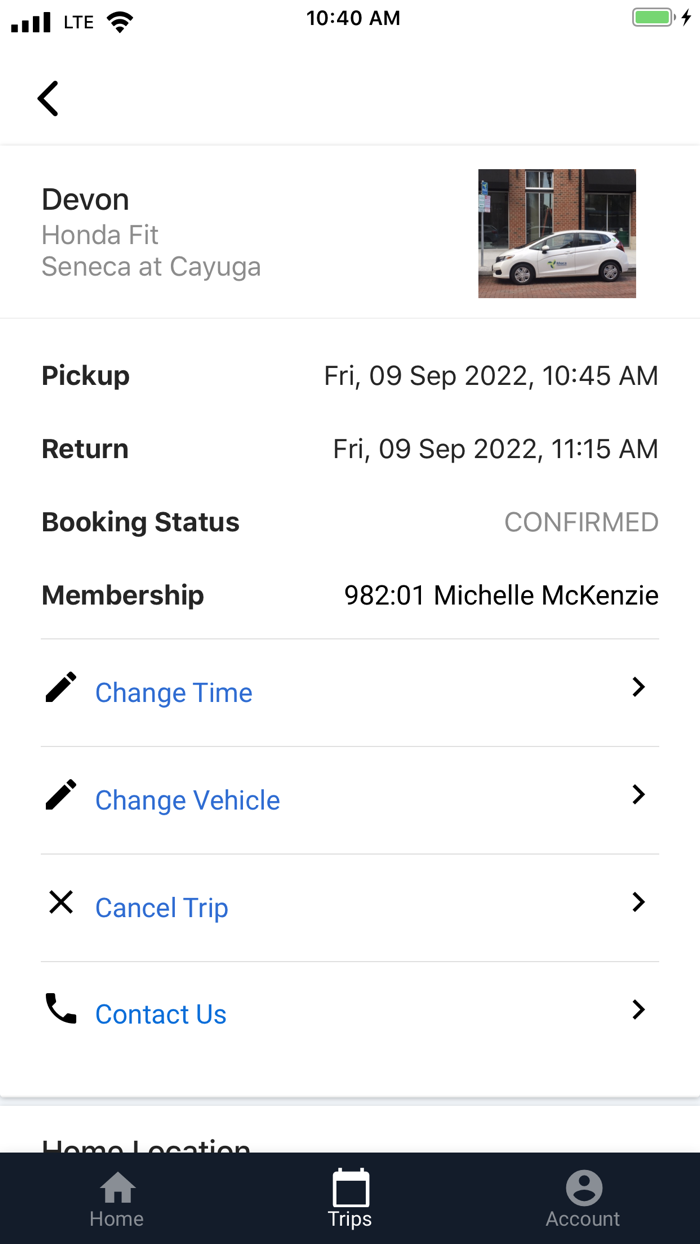Tap the Membership entry for Michelle McKenzie
Screen dimensions: 700x1244
click(501, 594)
